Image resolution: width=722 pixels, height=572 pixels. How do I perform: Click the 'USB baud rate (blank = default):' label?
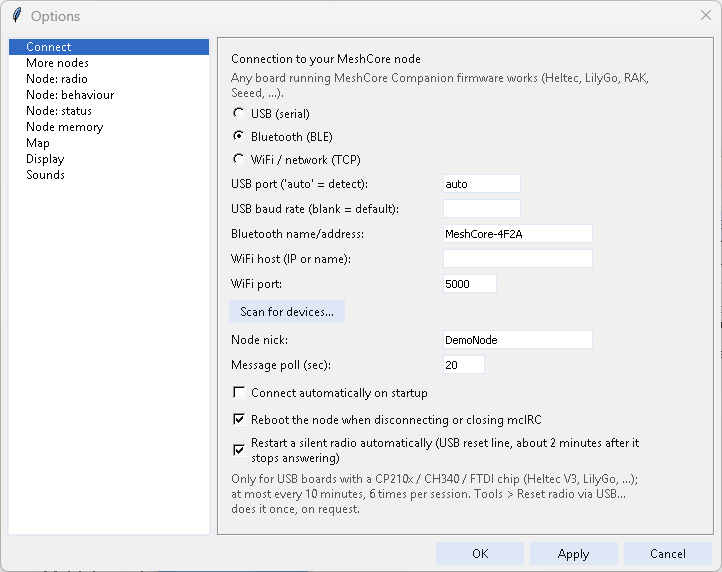(x=315, y=209)
